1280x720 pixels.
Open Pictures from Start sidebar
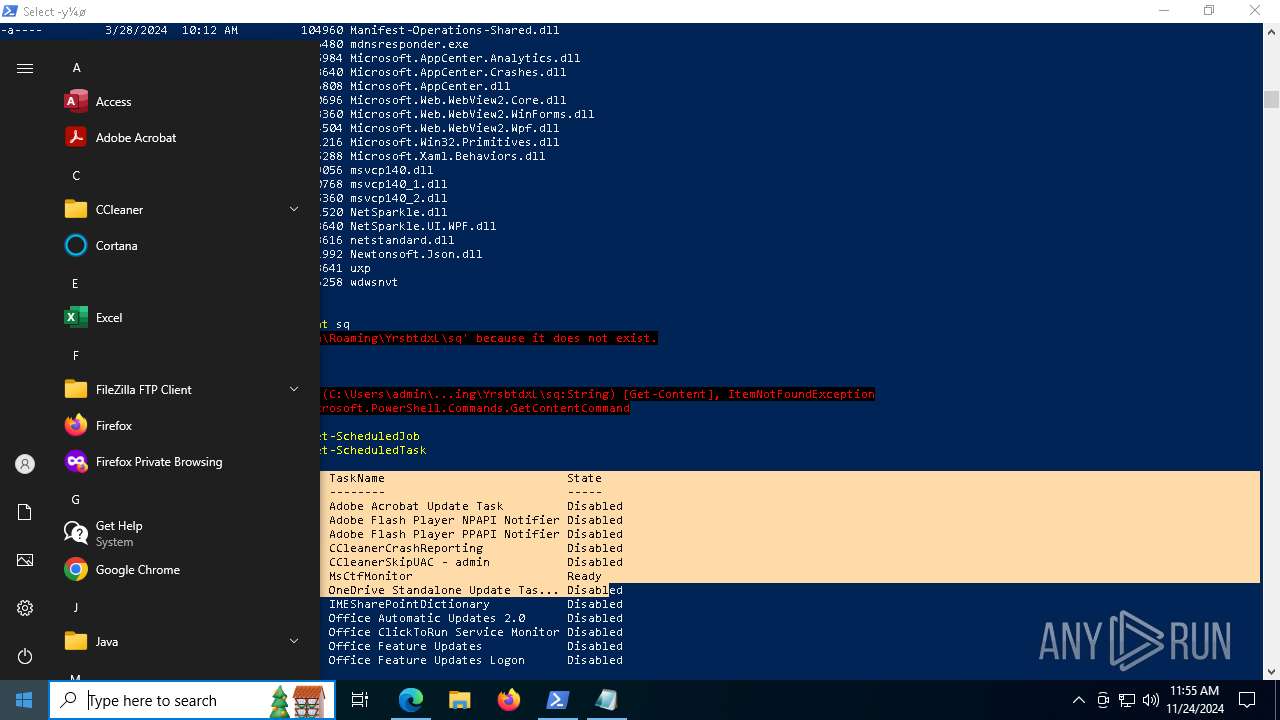(25, 560)
